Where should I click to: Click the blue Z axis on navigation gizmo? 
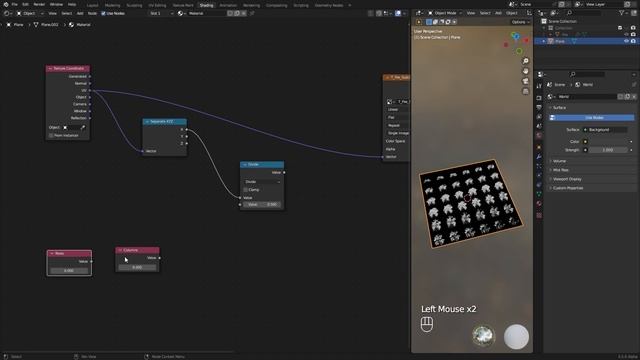point(516,36)
